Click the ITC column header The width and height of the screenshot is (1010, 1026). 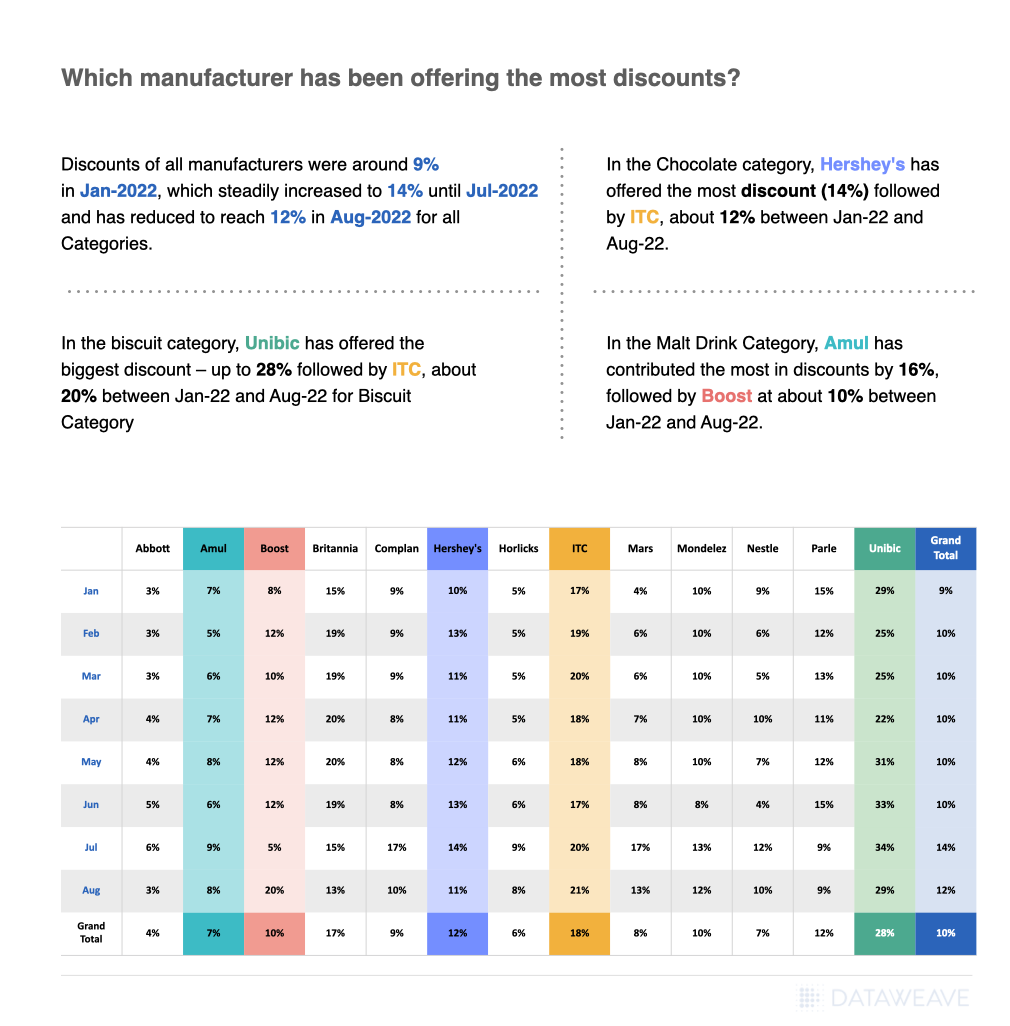click(580, 548)
